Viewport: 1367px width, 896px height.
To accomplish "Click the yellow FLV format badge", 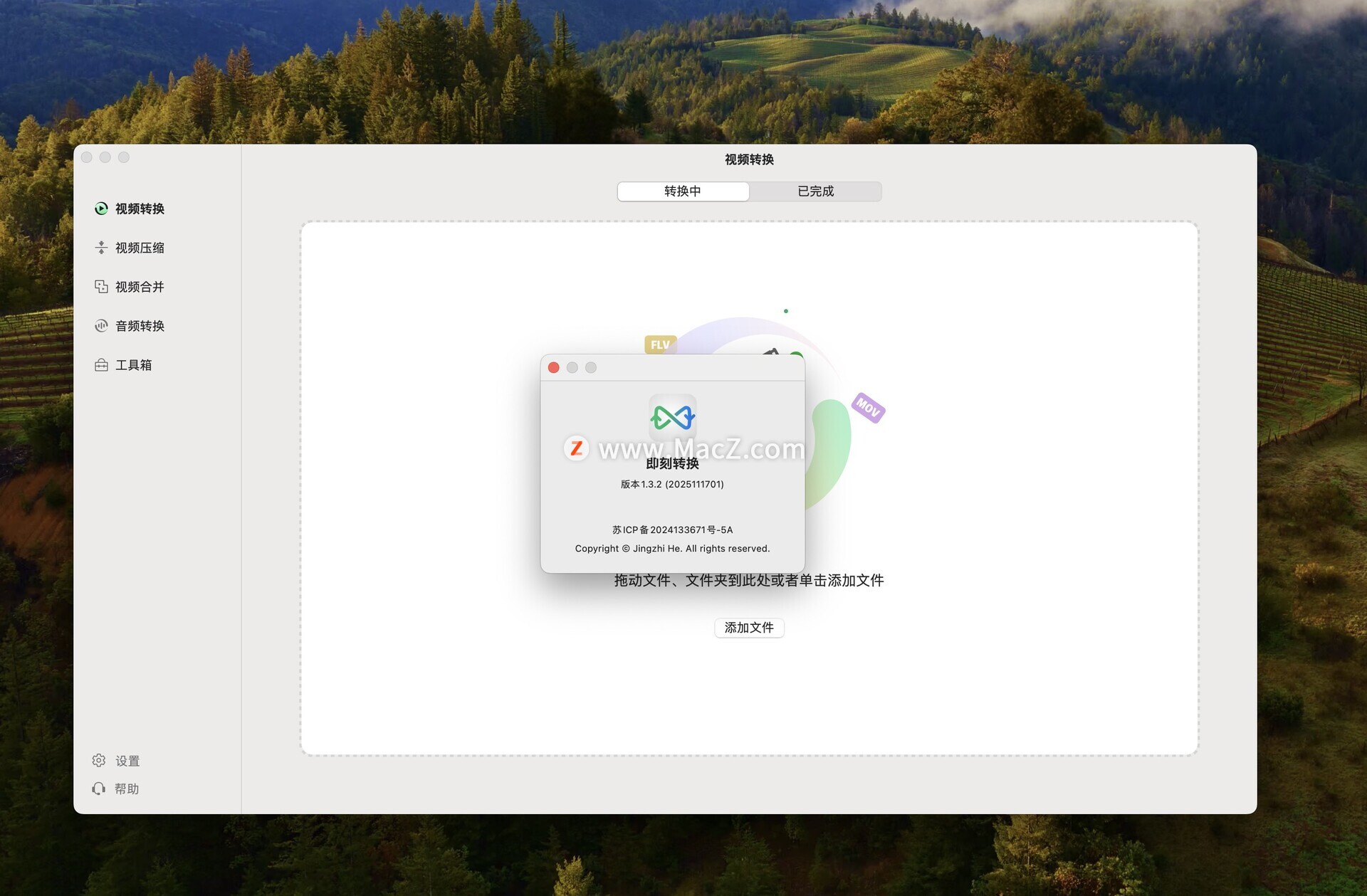I will click(659, 344).
